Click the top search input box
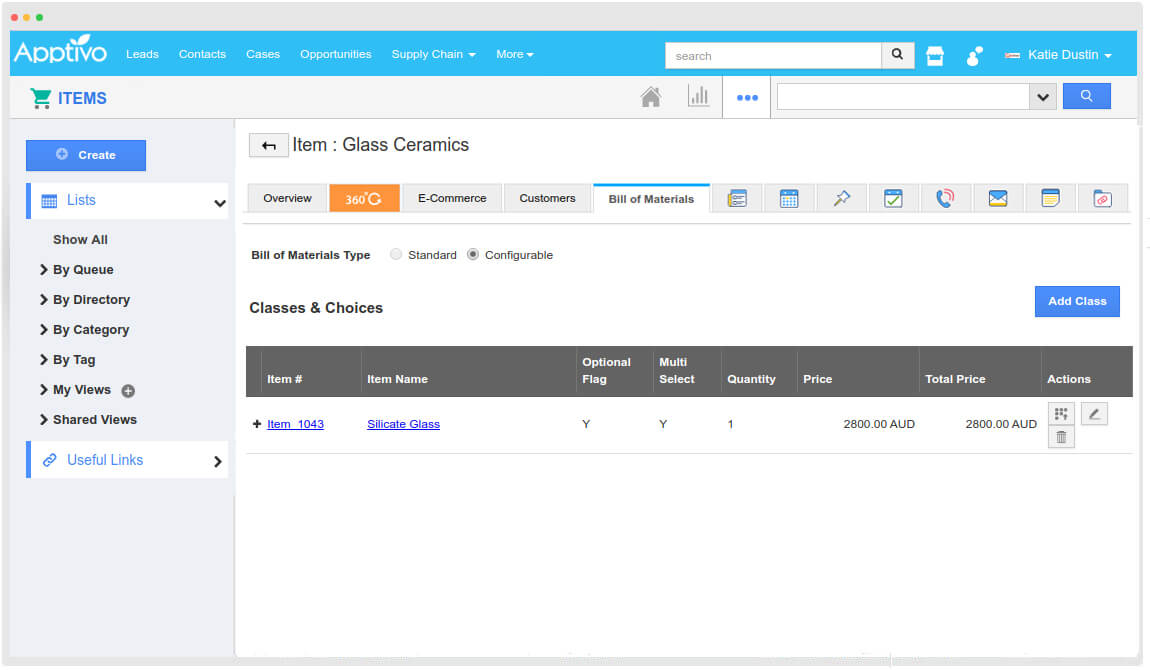 click(775, 55)
